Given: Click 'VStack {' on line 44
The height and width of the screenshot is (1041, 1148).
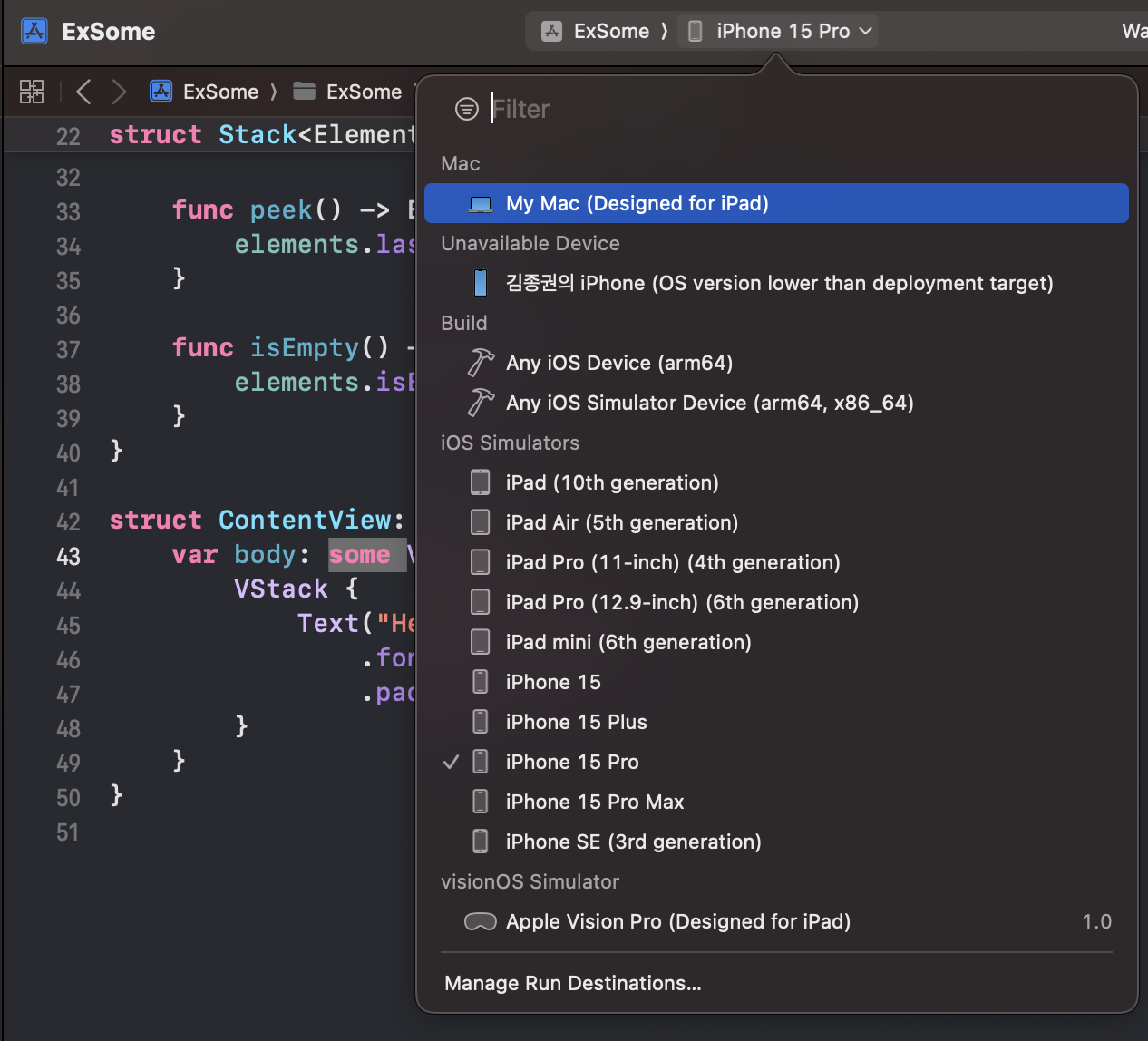Looking at the screenshot, I should tap(297, 589).
